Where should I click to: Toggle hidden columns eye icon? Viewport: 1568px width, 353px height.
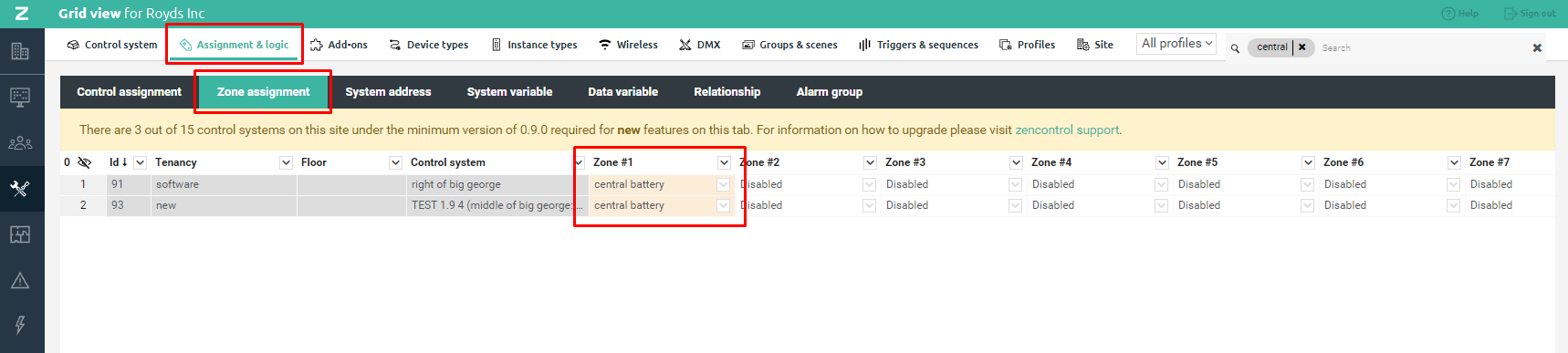point(84,162)
